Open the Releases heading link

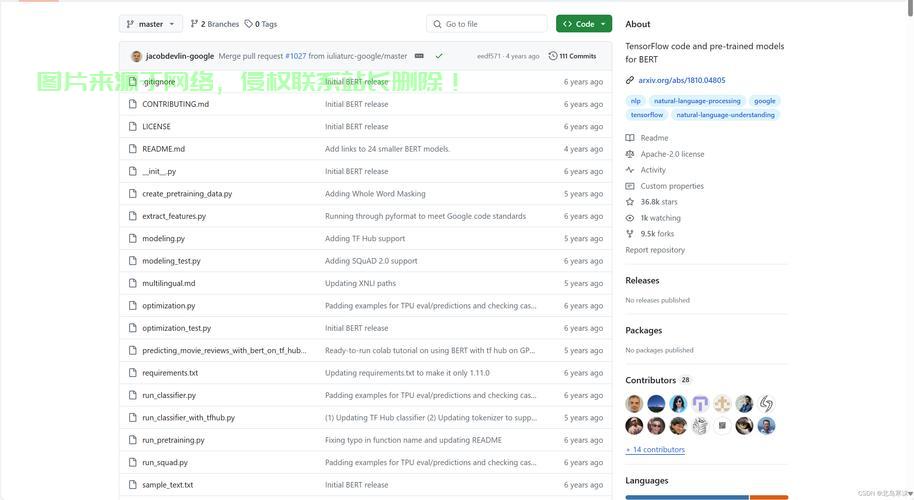tap(642, 280)
